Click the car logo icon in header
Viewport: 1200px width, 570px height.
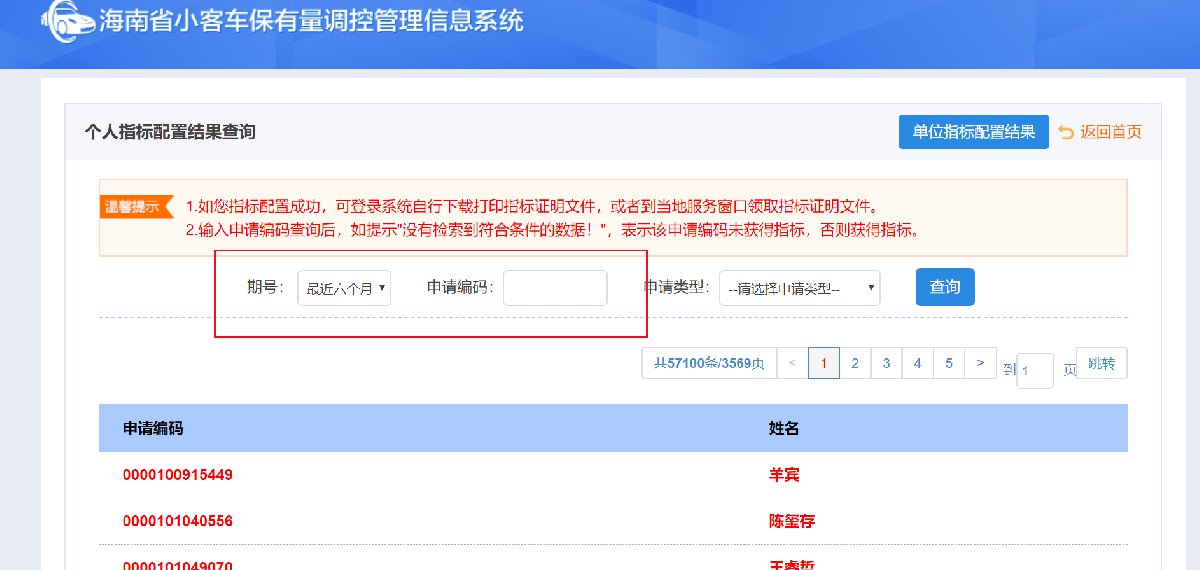tap(67, 22)
